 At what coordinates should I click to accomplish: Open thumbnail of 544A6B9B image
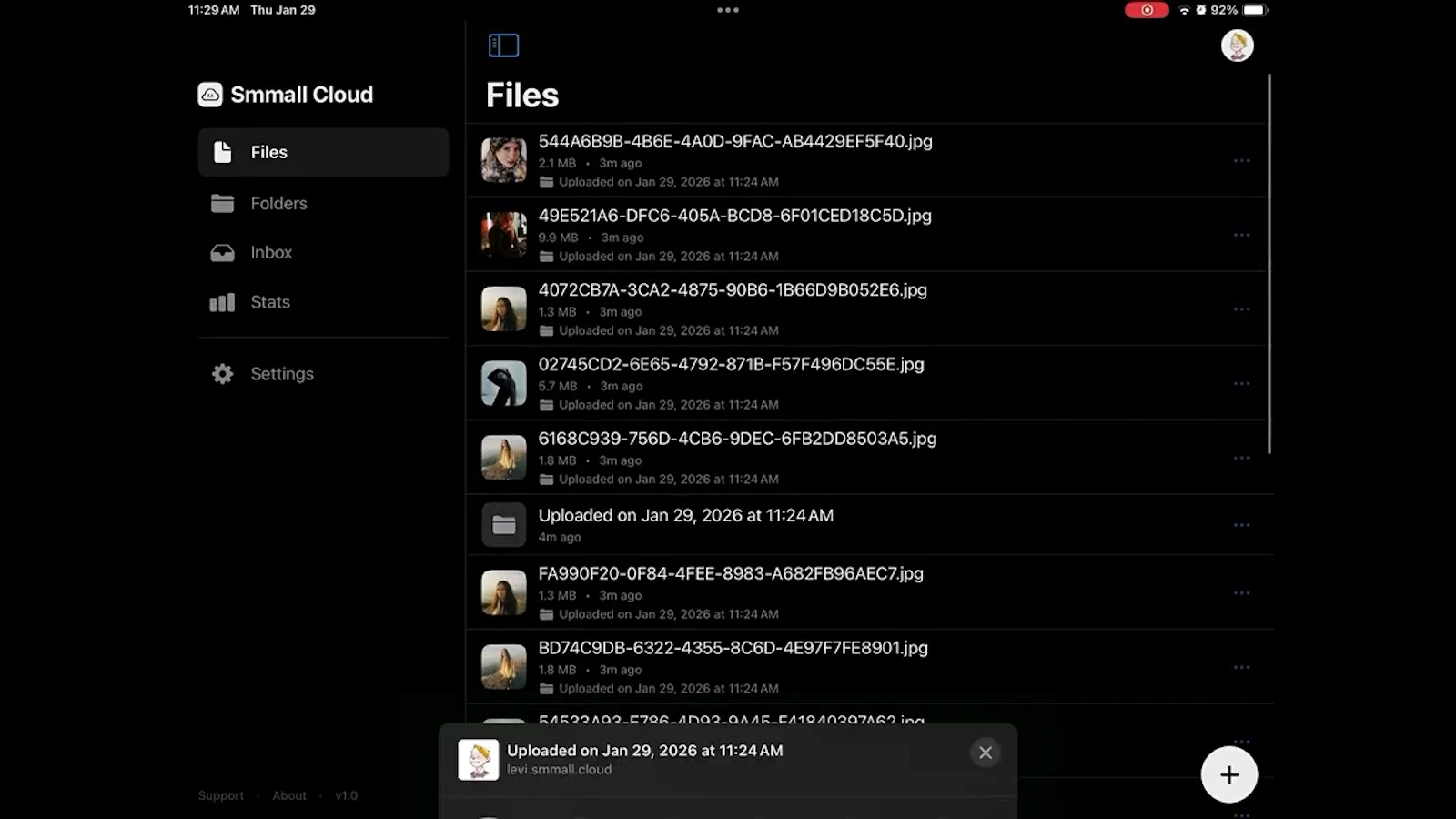click(504, 160)
